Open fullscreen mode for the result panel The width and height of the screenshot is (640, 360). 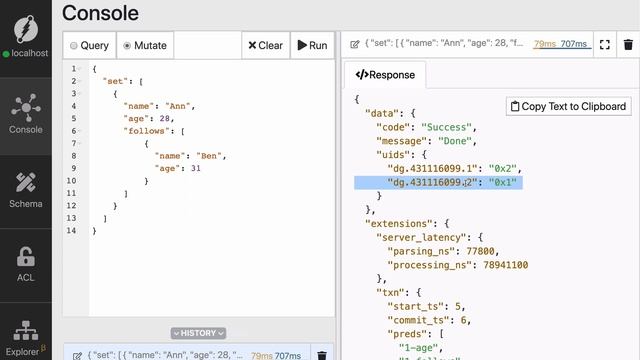604,44
